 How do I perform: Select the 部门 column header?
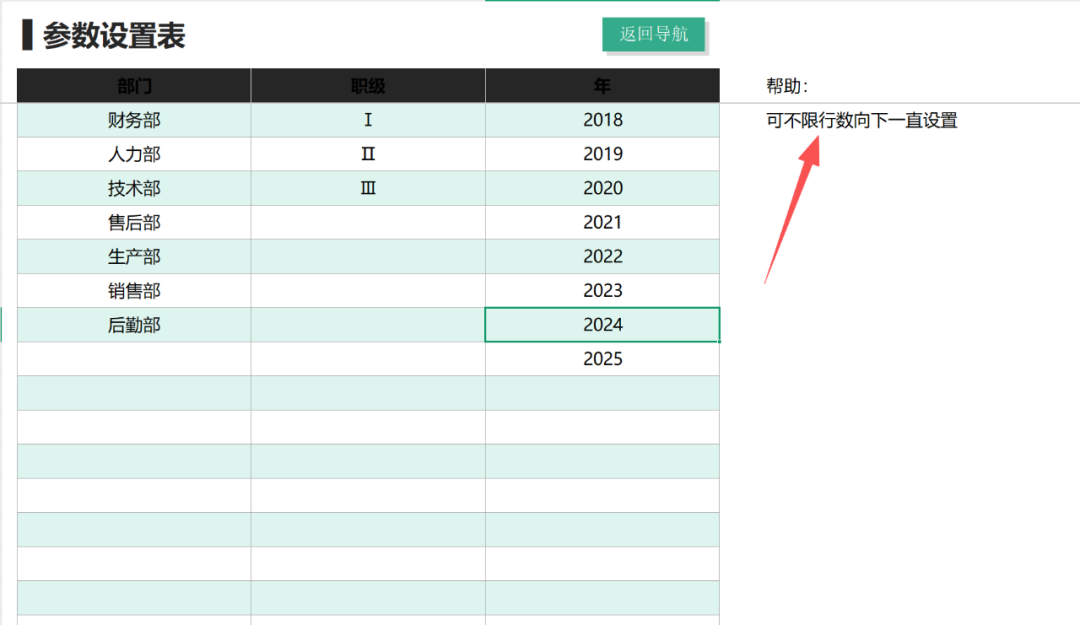click(134, 86)
